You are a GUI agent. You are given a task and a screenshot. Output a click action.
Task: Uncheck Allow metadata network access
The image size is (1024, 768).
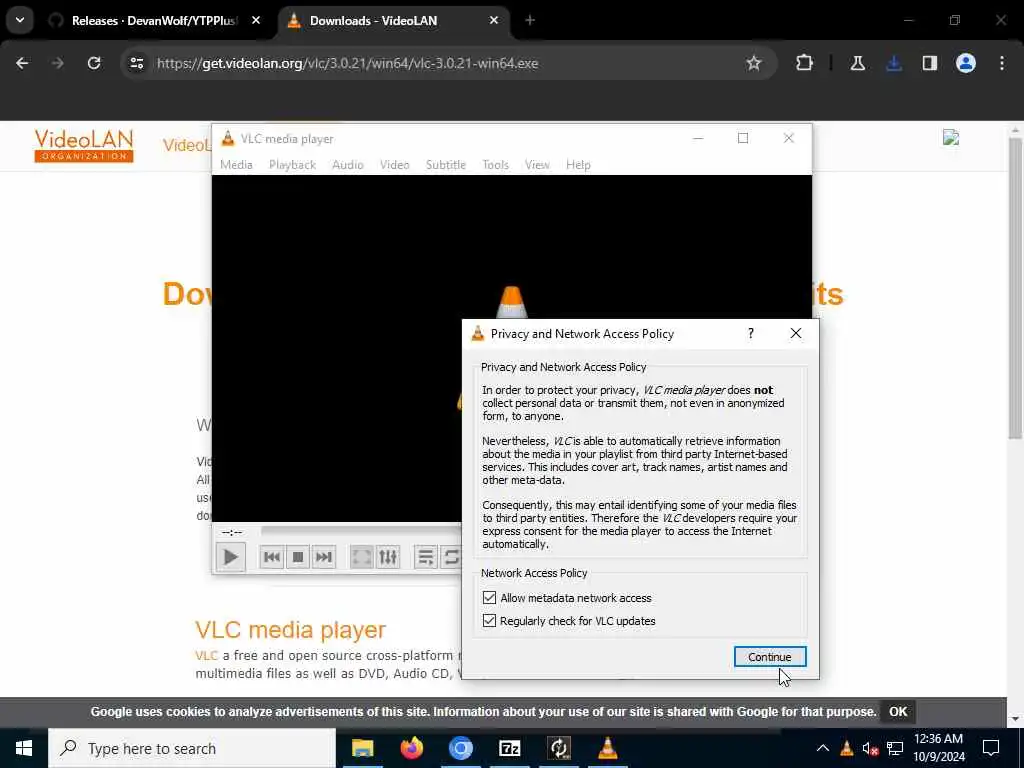tap(489, 598)
